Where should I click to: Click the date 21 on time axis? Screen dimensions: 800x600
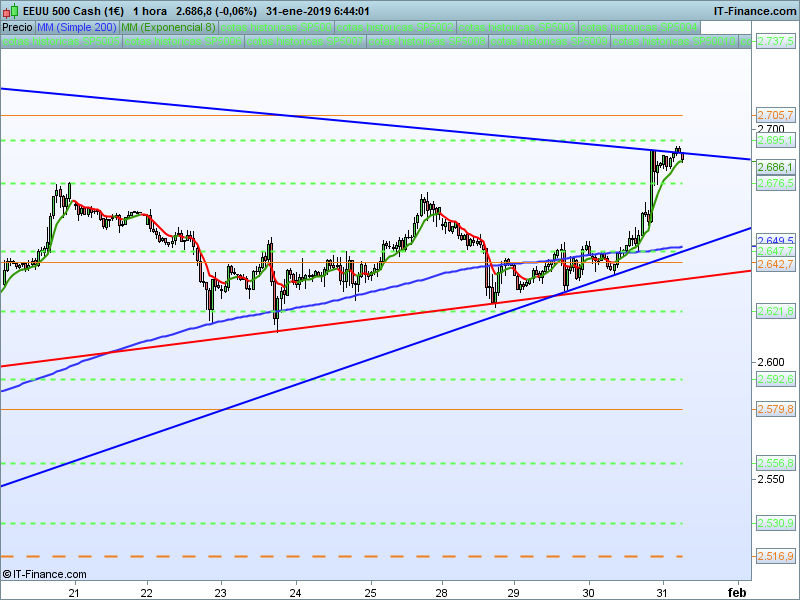[74, 593]
